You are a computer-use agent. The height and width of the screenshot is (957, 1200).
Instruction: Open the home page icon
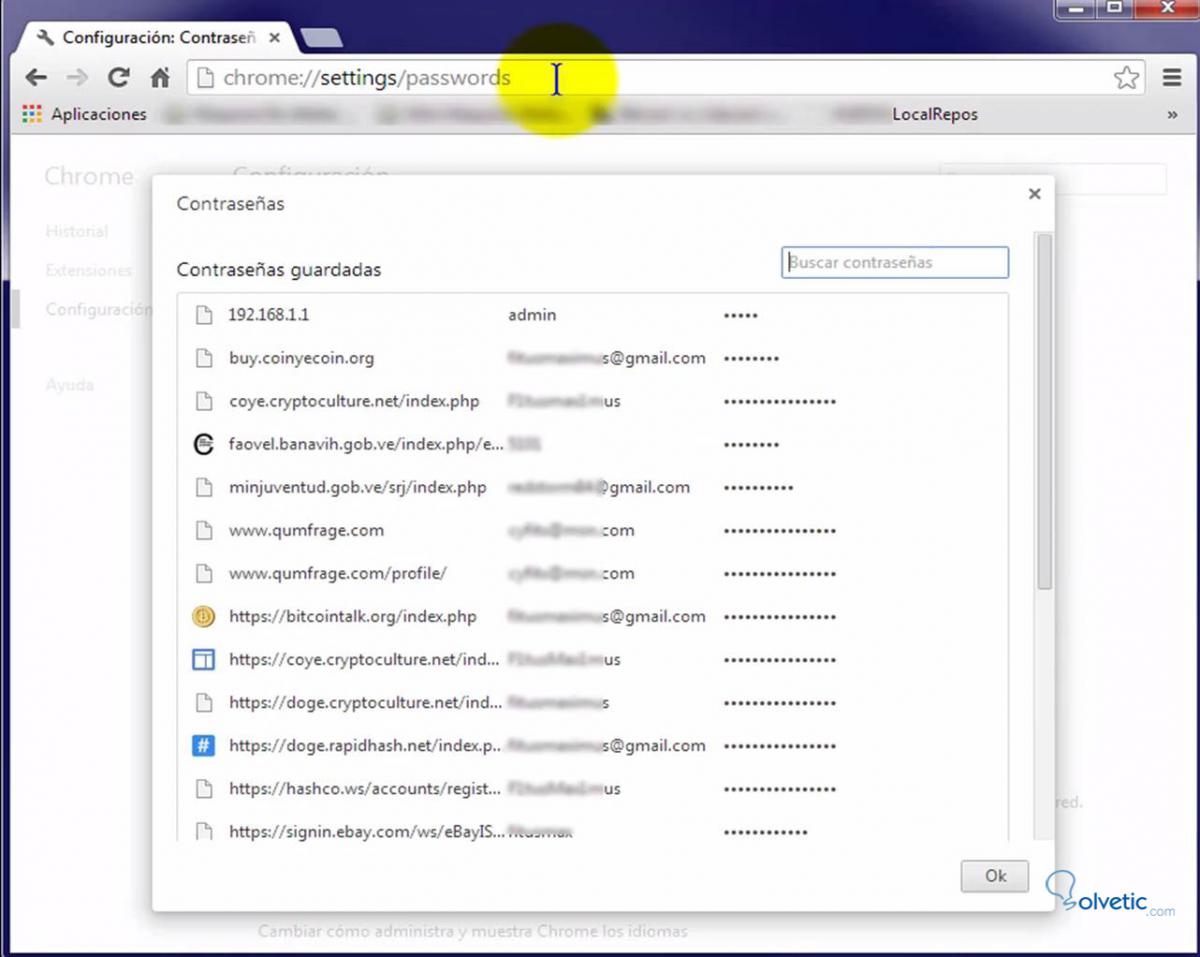pos(160,78)
